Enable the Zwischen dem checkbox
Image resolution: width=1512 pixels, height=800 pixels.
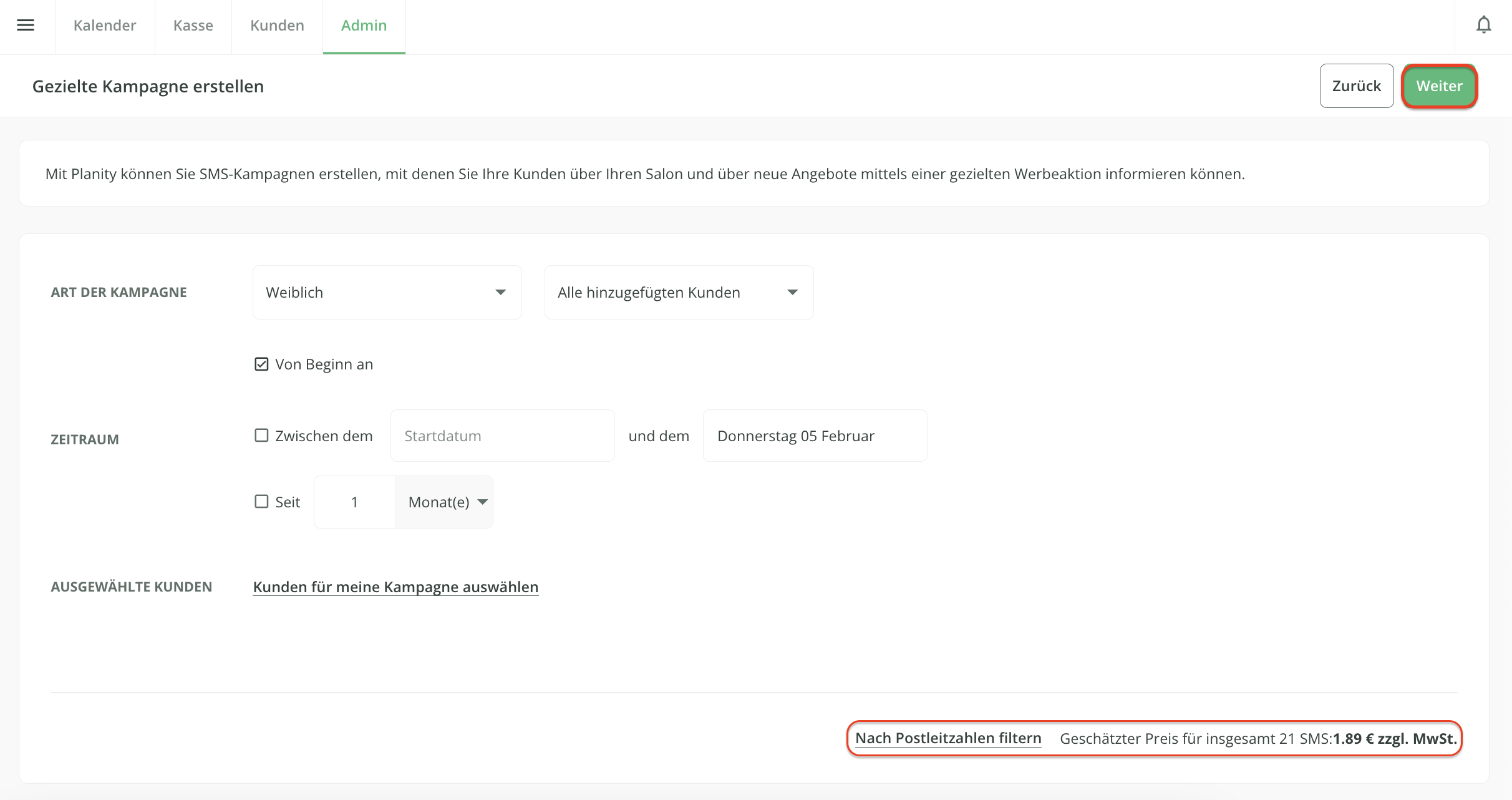coord(261,436)
